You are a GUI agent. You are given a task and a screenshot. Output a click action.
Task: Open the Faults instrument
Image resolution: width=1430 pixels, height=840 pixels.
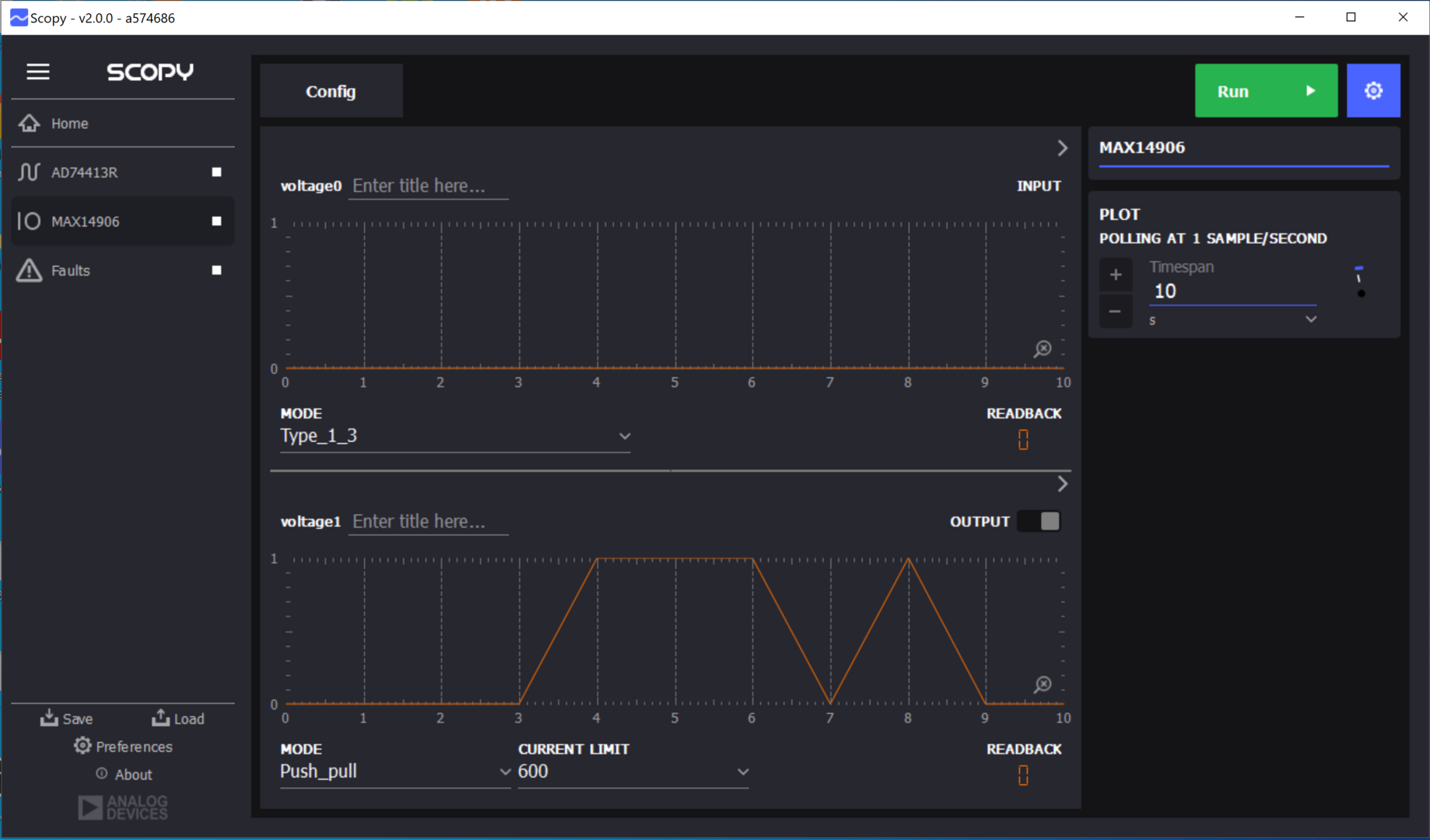123,271
